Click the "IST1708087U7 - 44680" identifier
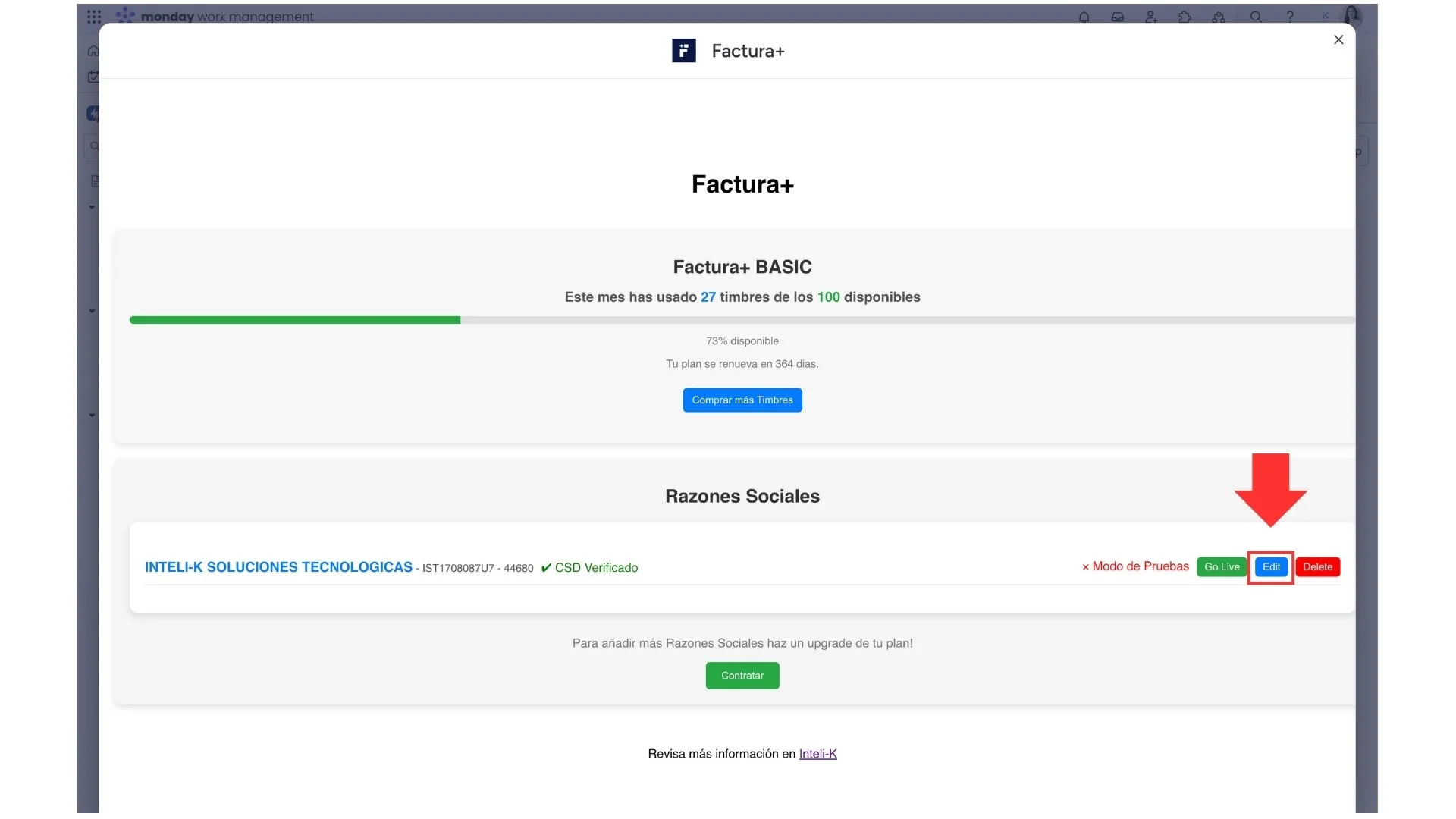 (x=478, y=569)
